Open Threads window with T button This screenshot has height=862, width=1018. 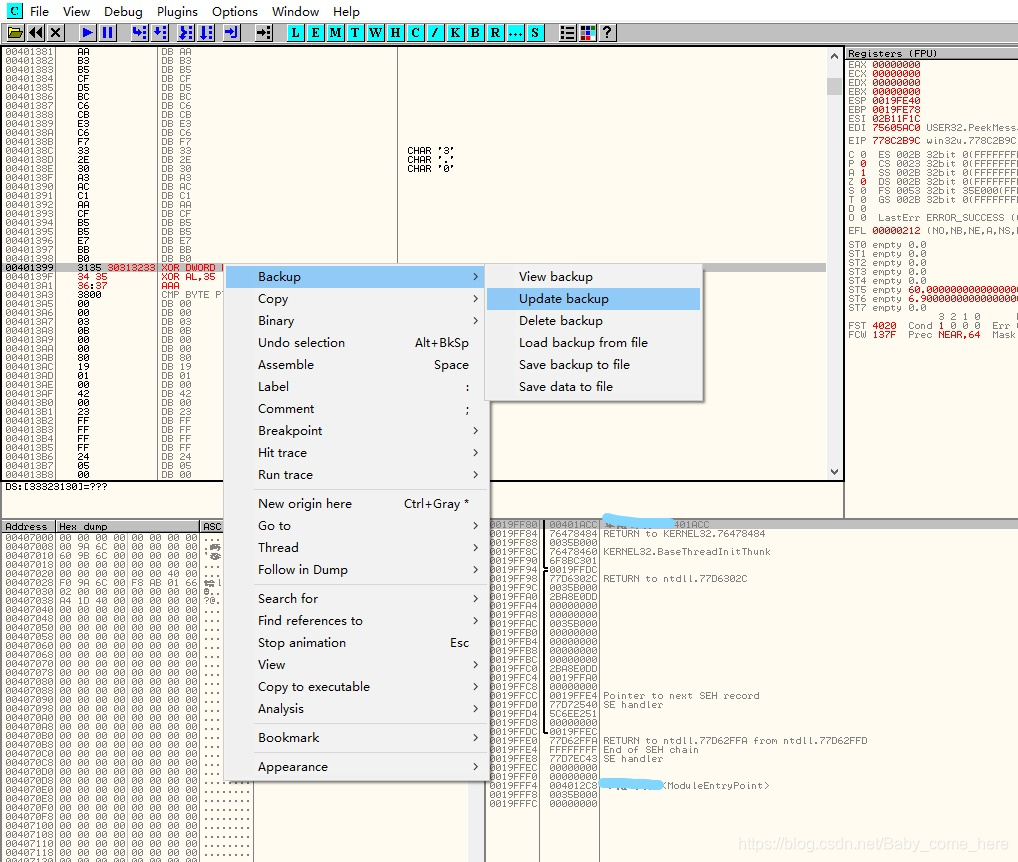pyautogui.click(x=355, y=32)
